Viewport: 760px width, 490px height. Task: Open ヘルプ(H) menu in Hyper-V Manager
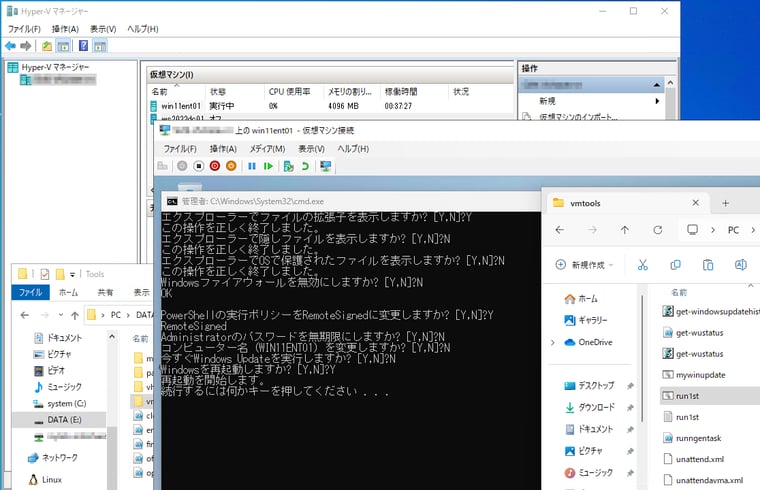(x=142, y=29)
